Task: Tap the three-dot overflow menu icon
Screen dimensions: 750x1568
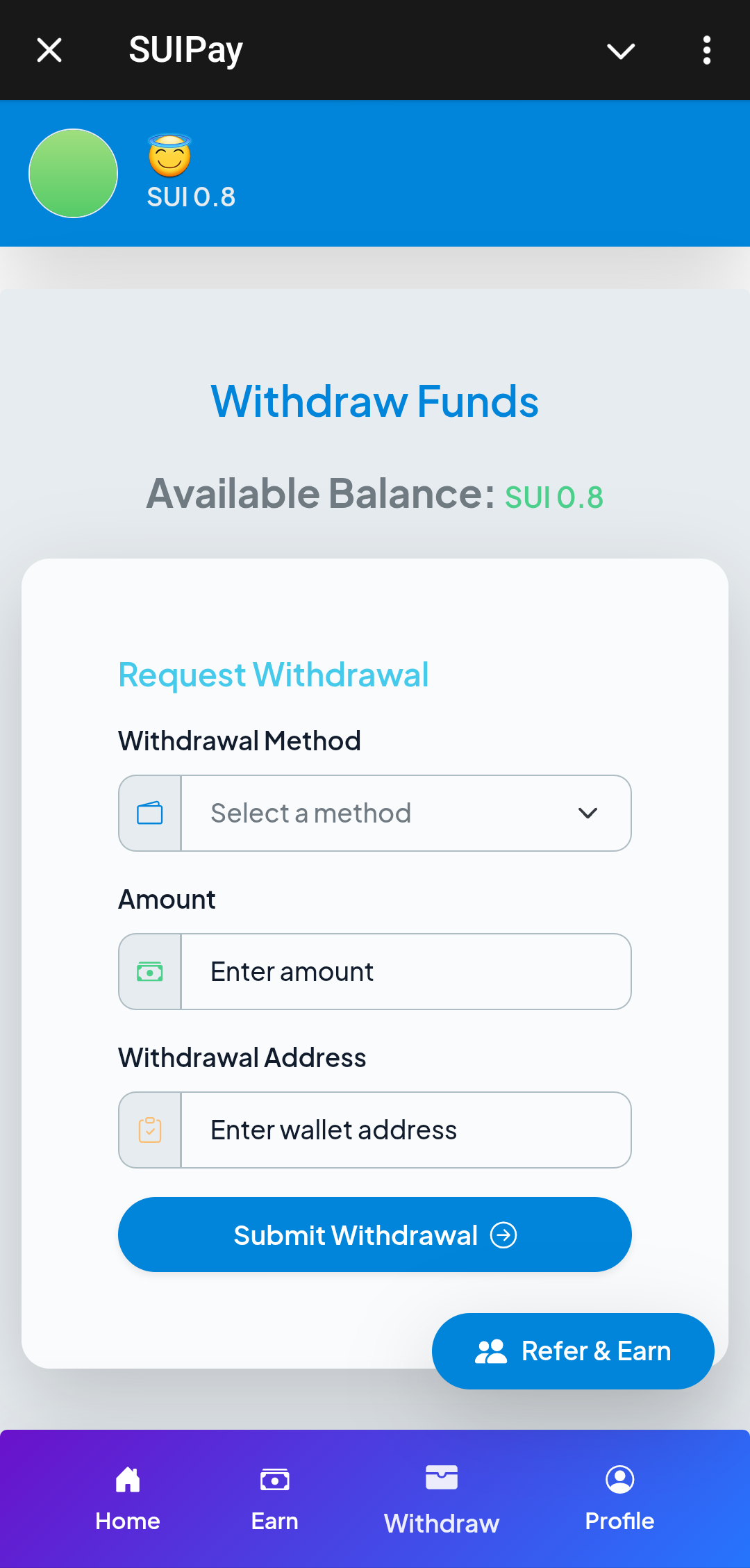Action: tap(706, 50)
